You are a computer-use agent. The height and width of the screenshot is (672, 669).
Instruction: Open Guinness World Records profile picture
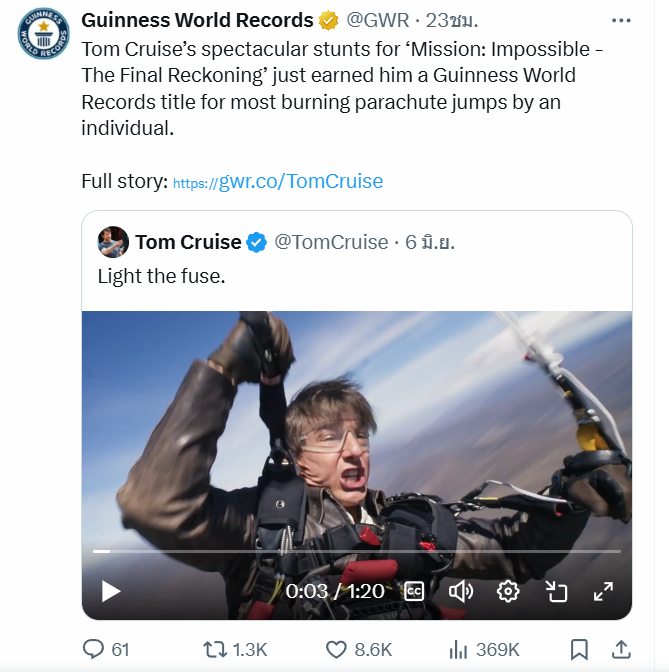point(42,42)
